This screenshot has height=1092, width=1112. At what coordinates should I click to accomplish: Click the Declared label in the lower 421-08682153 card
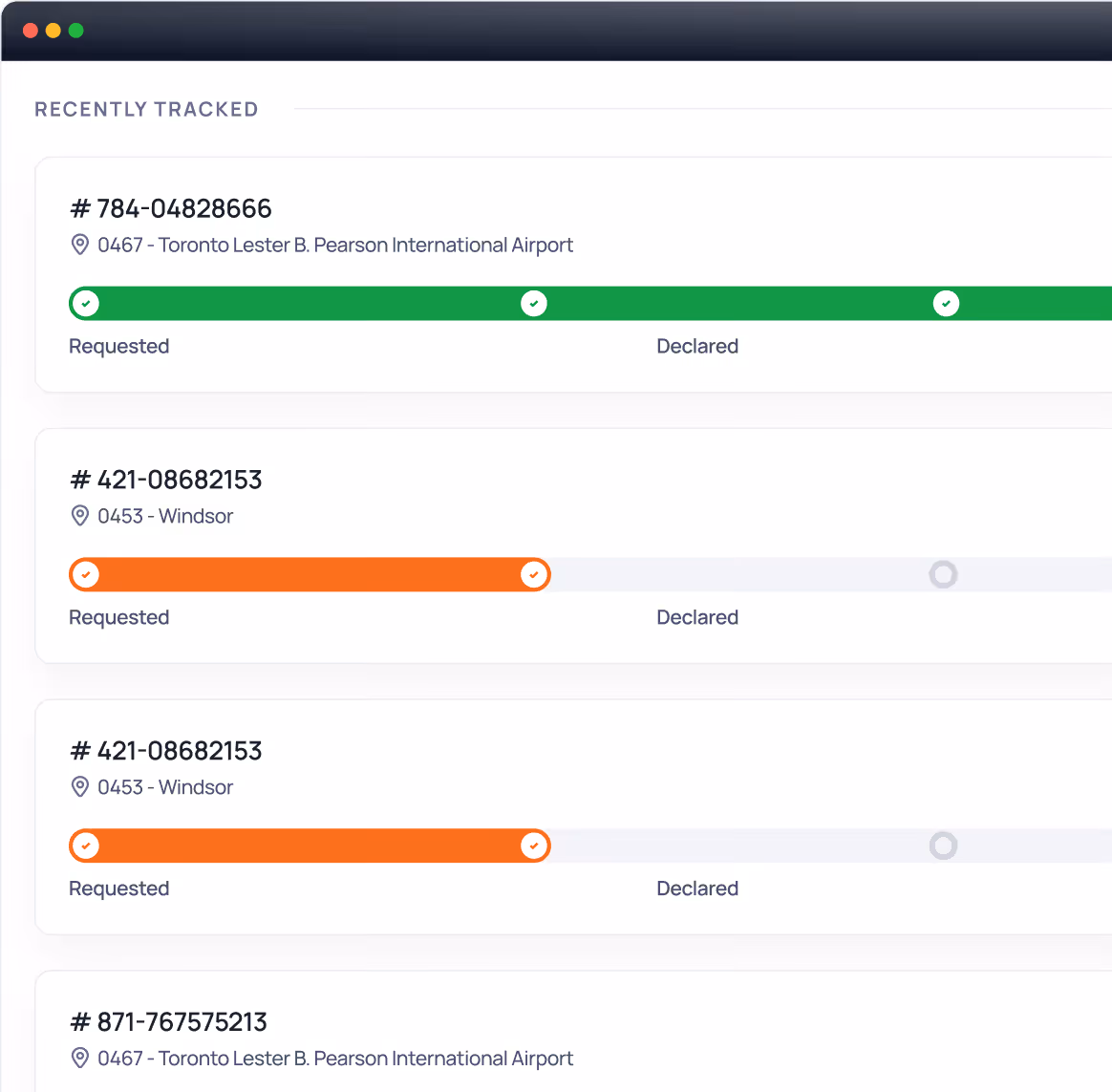(x=697, y=889)
